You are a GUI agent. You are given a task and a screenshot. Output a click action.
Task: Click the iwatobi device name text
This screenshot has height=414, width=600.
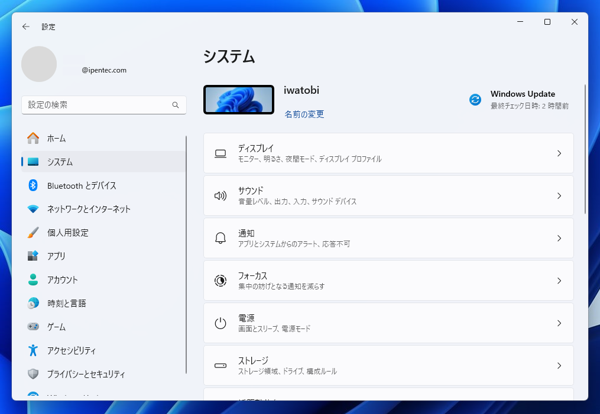(x=302, y=90)
